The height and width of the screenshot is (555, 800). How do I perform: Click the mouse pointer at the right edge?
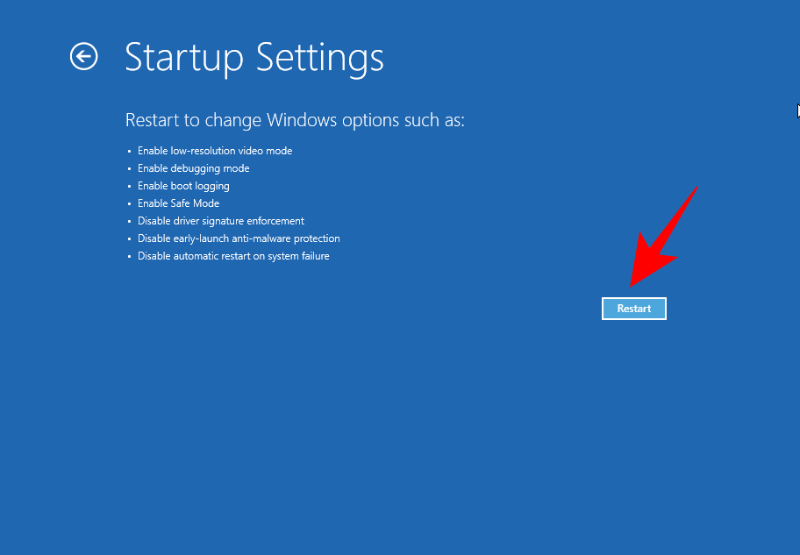coord(797,110)
